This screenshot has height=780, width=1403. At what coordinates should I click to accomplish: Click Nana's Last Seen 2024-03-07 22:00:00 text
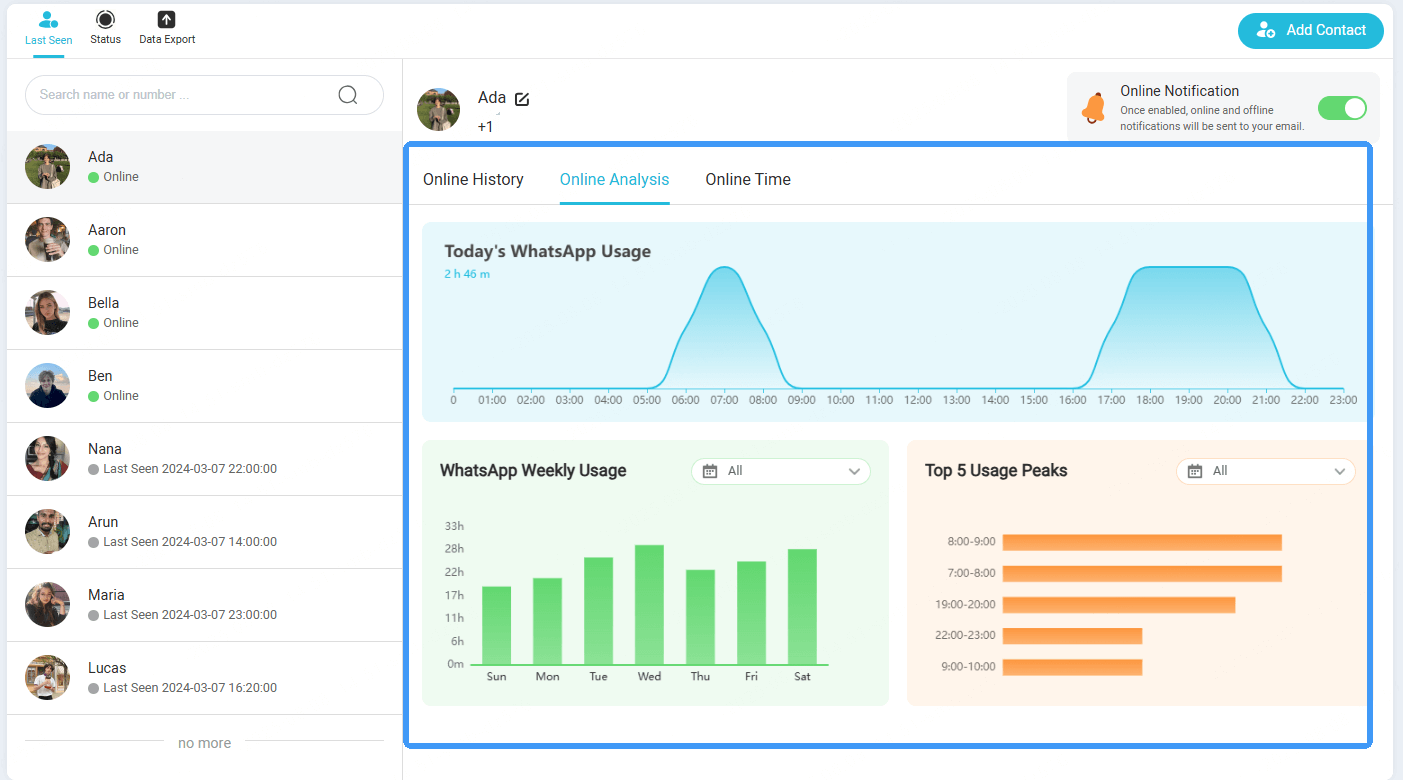(x=190, y=469)
